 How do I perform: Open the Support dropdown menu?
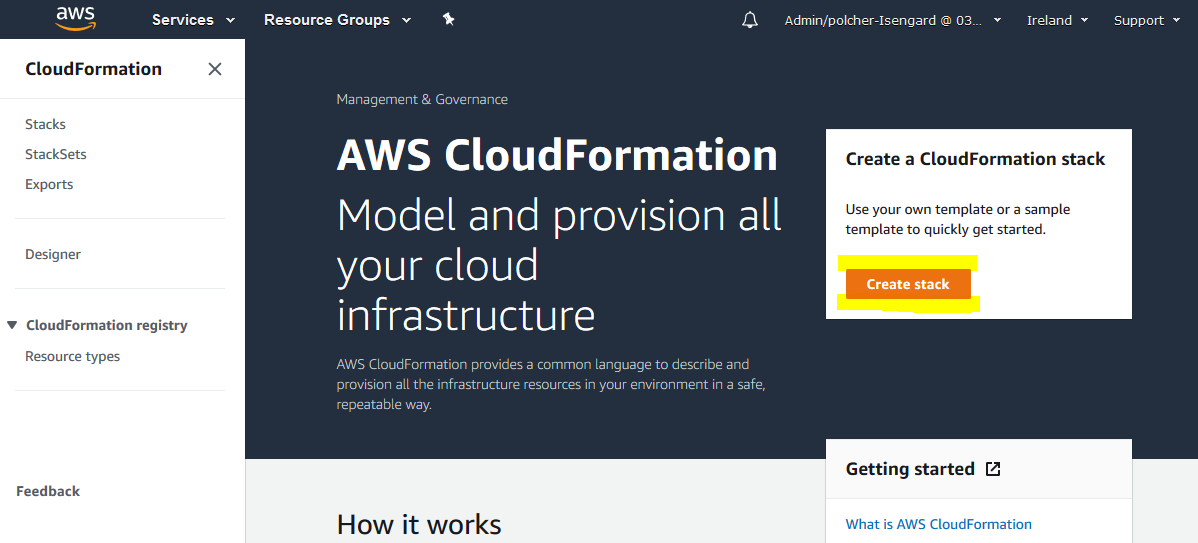coord(1147,21)
